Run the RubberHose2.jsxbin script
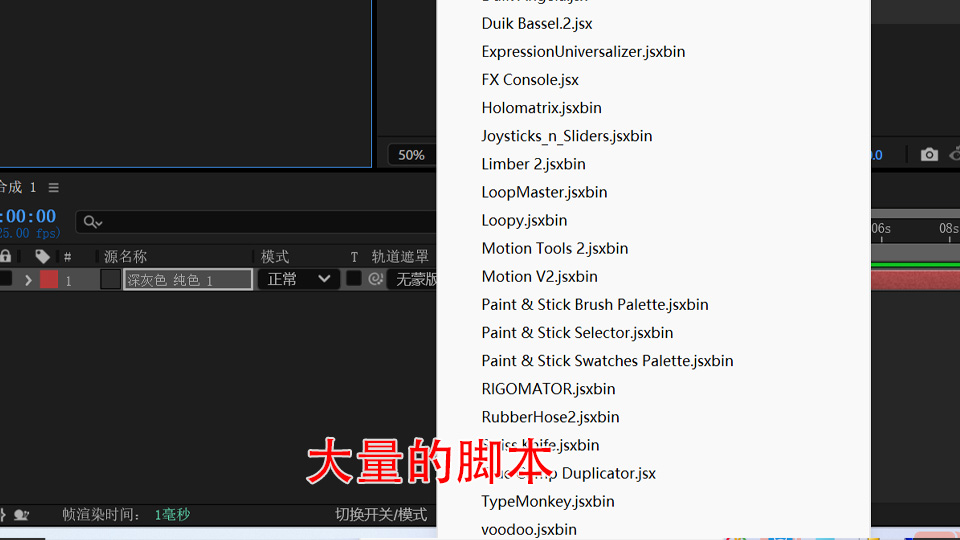This screenshot has width=960, height=540. (x=550, y=417)
